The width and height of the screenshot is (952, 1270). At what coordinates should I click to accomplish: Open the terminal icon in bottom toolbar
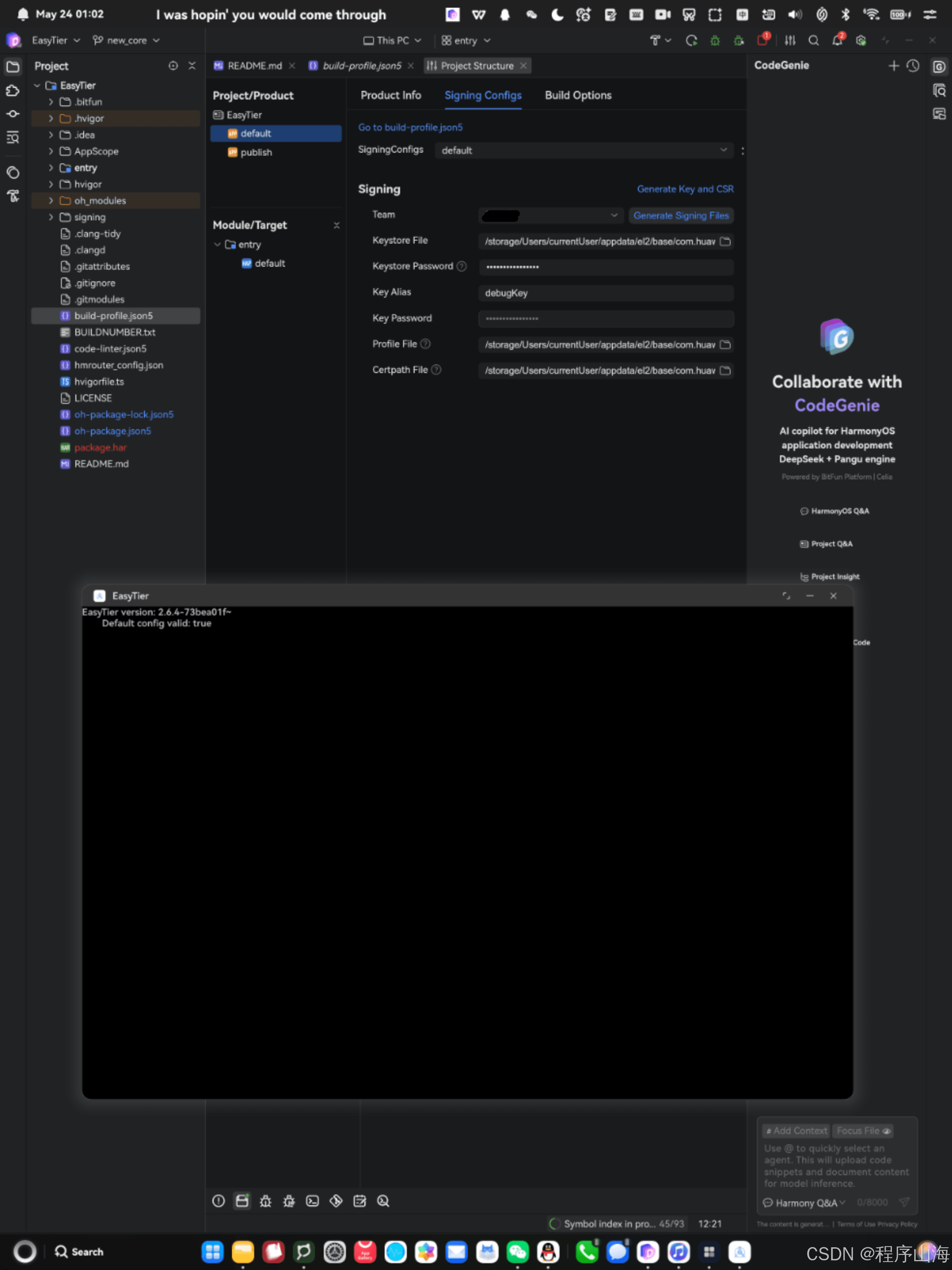312,1201
